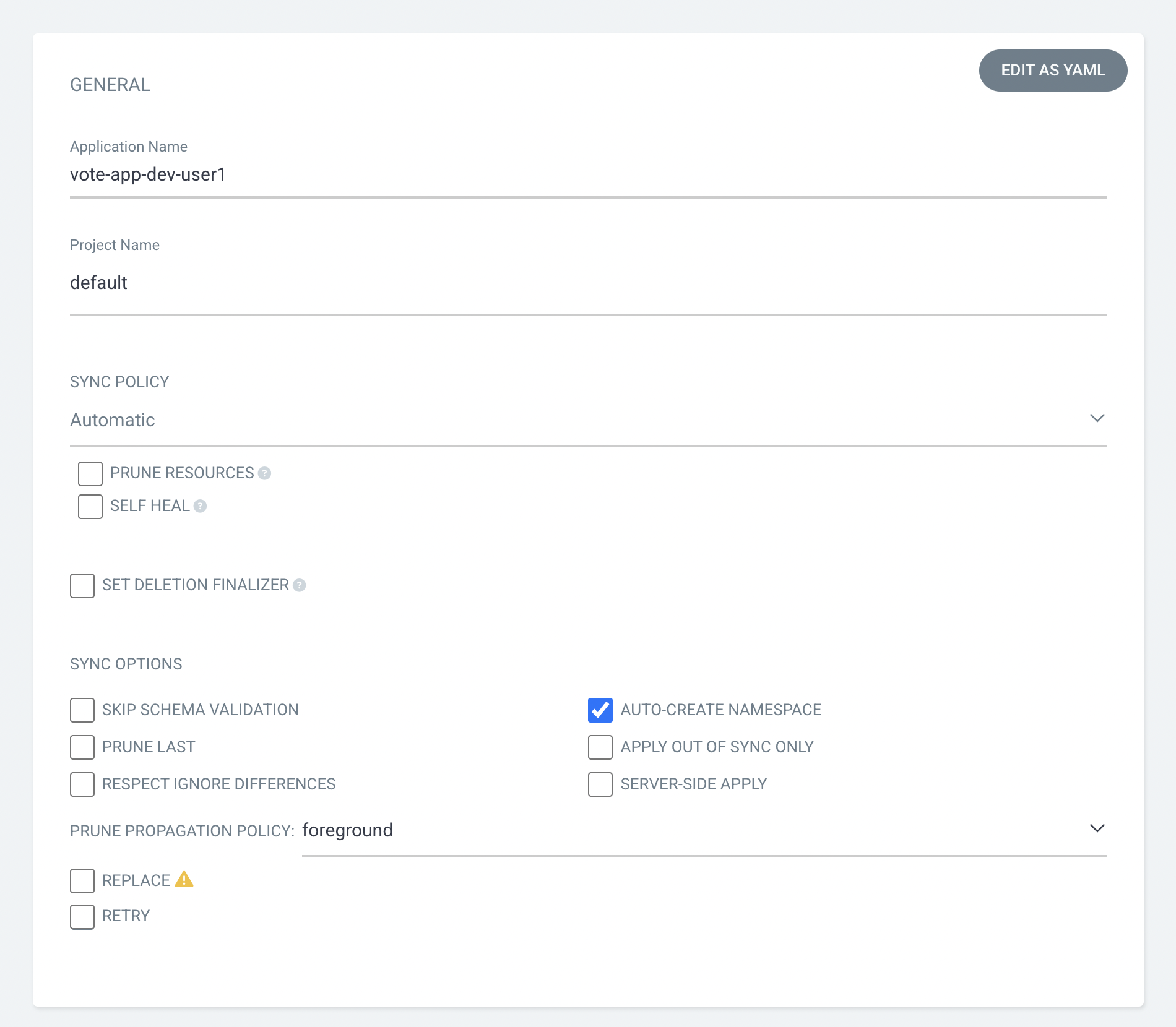Viewport: 1176px width, 1027px height.
Task: Click the Prune Propagation Policy label
Action: point(182,831)
